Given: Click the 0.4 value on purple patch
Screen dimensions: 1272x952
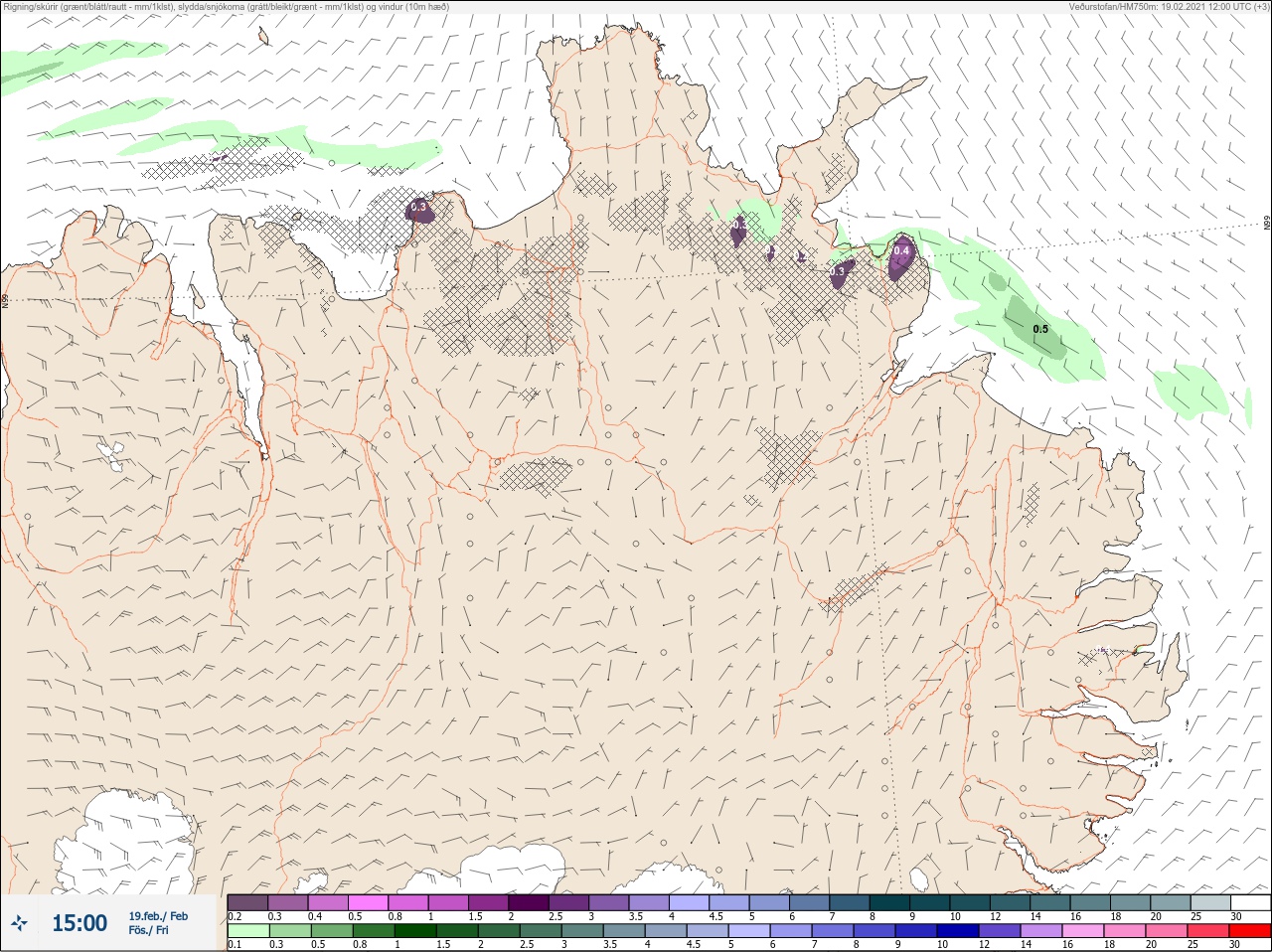Looking at the screenshot, I should point(901,252).
